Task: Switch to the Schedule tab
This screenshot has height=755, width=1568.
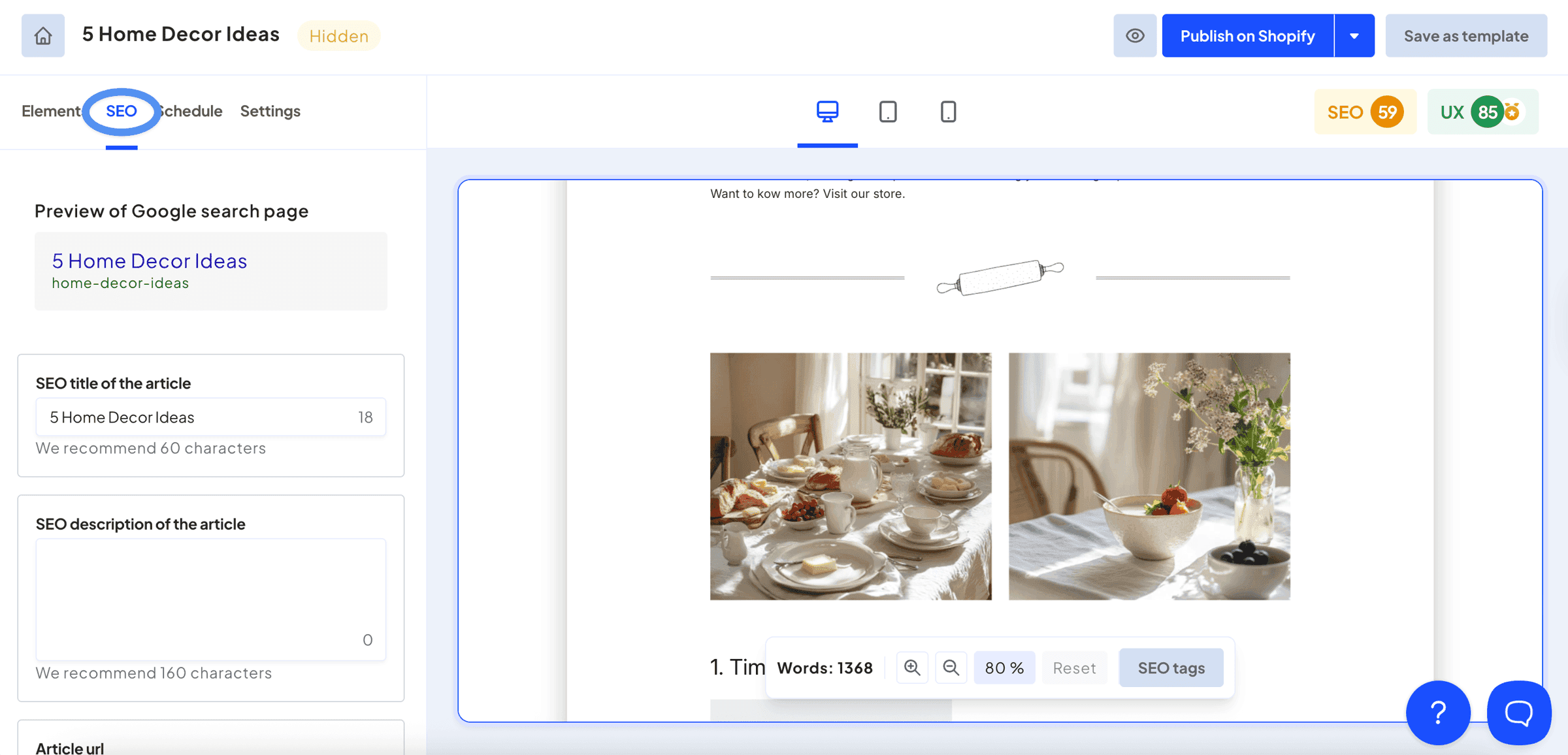Action: tap(191, 111)
